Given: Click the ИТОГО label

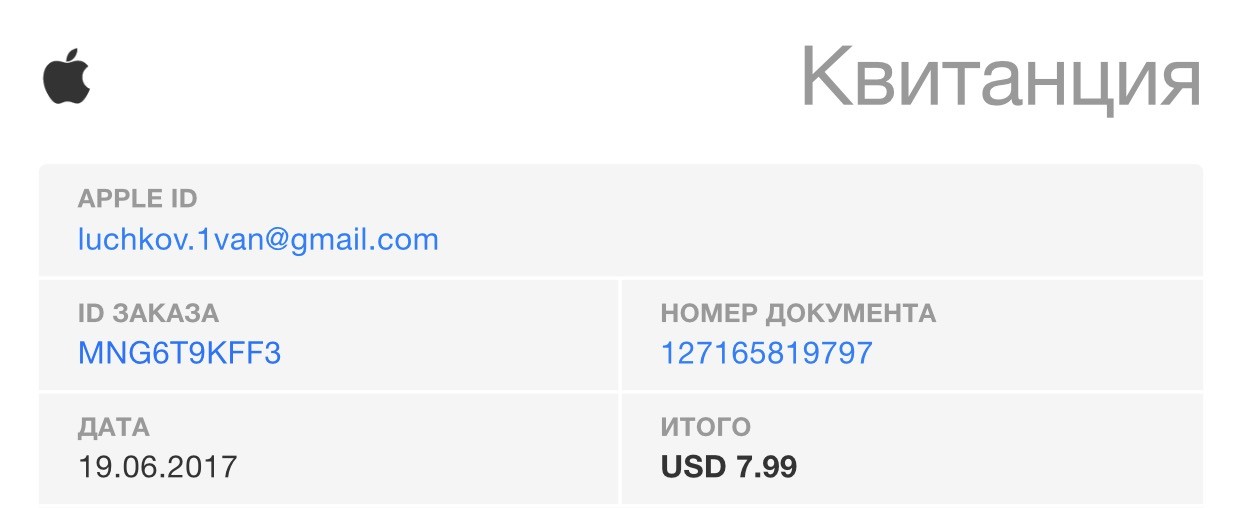Looking at the screenshot, I should tap(705, 427).
